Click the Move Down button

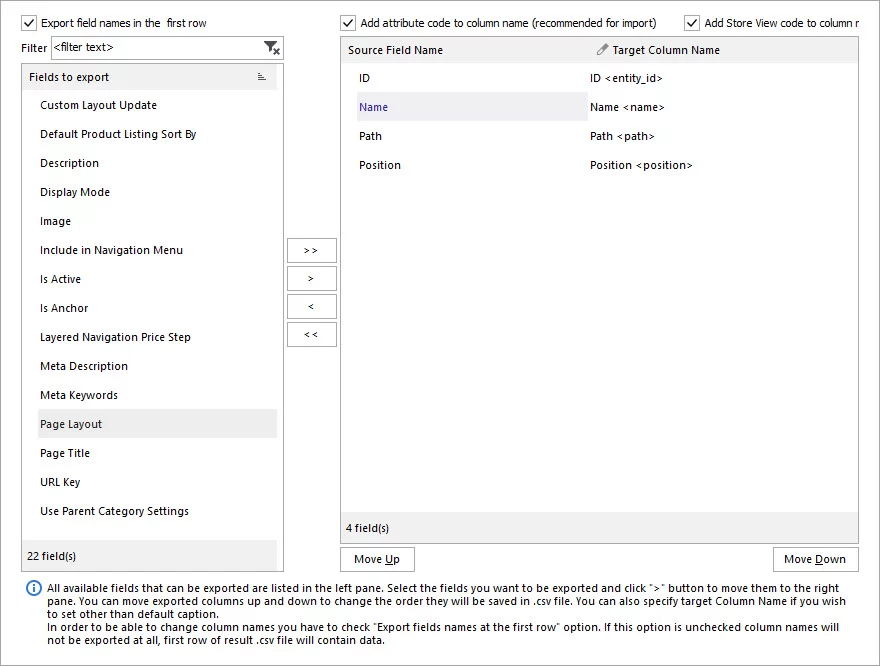[815, 559]
